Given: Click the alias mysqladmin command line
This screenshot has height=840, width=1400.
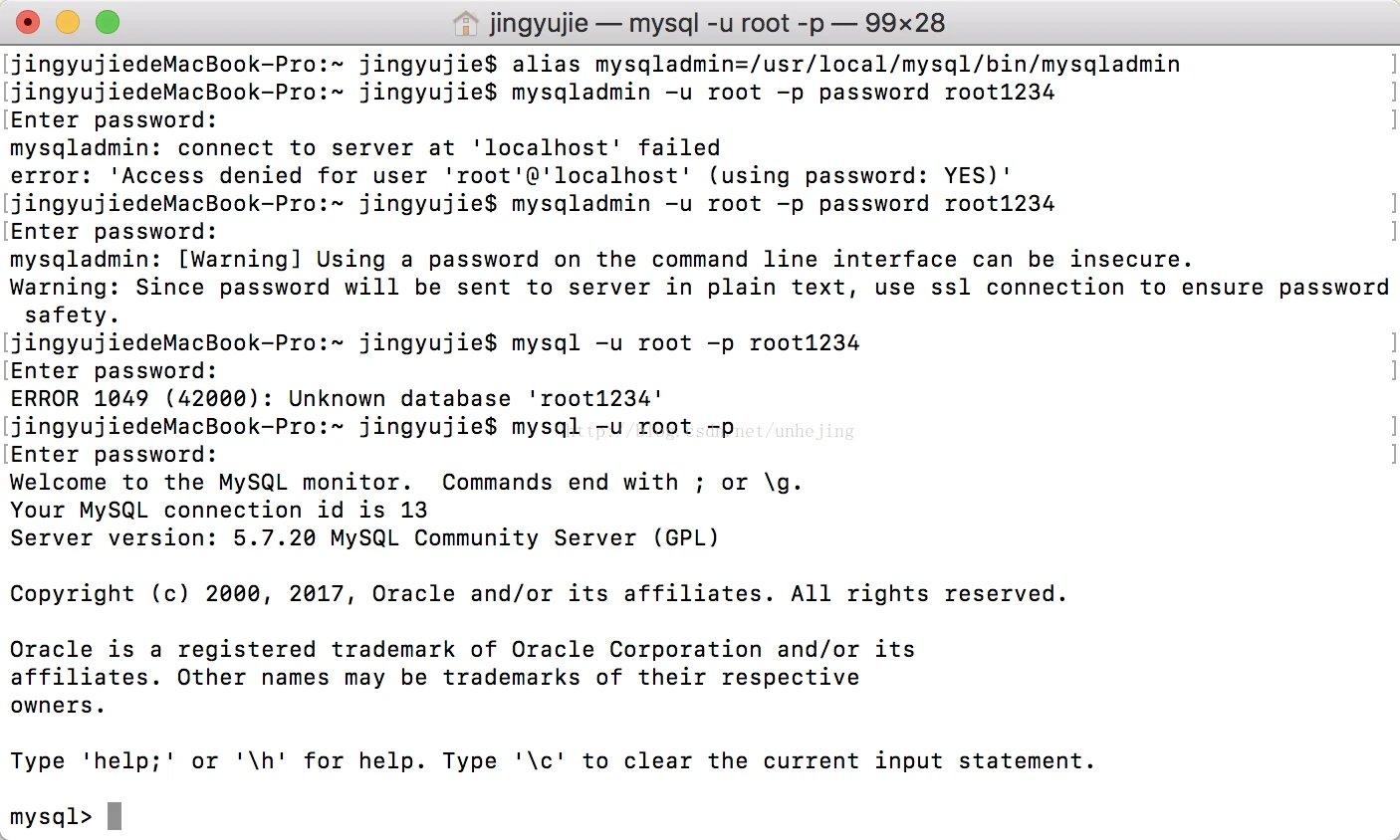Looking at the screenshot, I should (x=595, y=65).
